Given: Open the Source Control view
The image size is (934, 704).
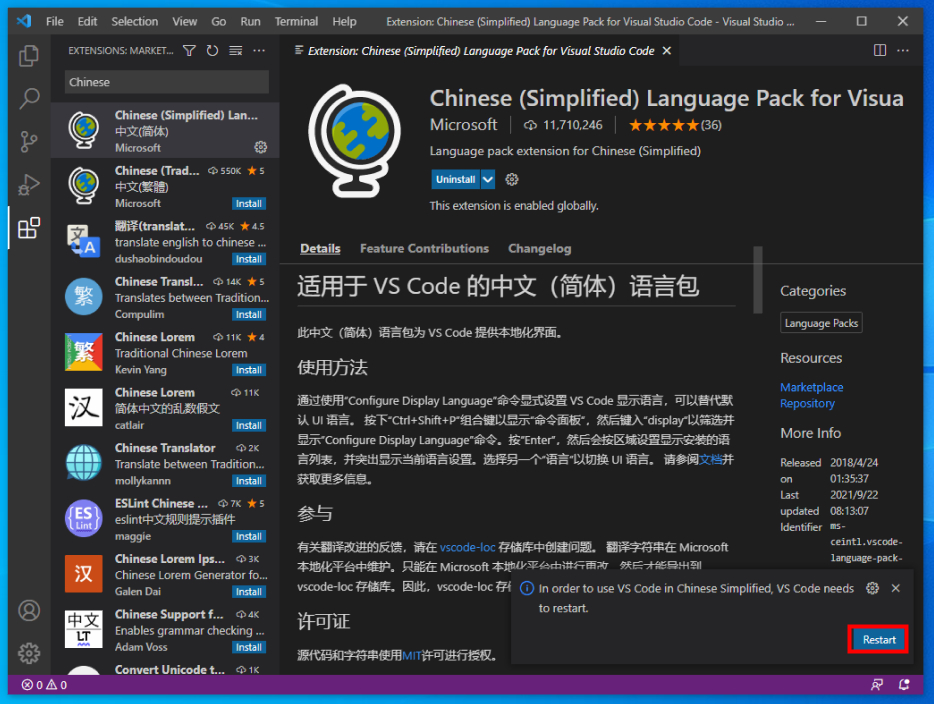Looking at the screenshot, I should (29, 142).
